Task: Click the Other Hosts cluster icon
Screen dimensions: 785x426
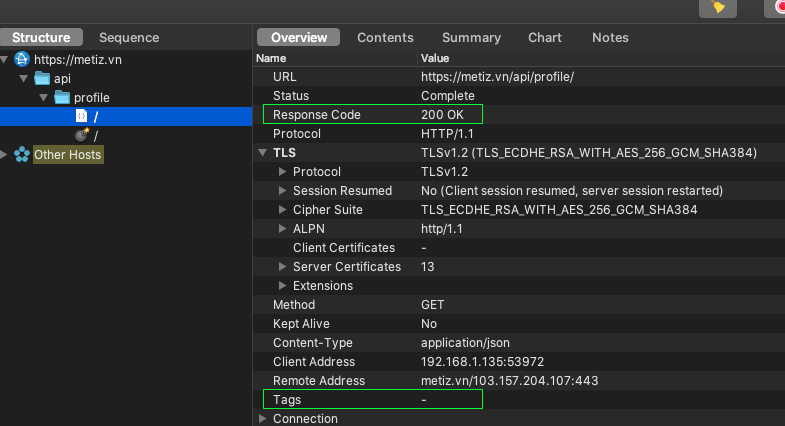Action: point(22,154)
